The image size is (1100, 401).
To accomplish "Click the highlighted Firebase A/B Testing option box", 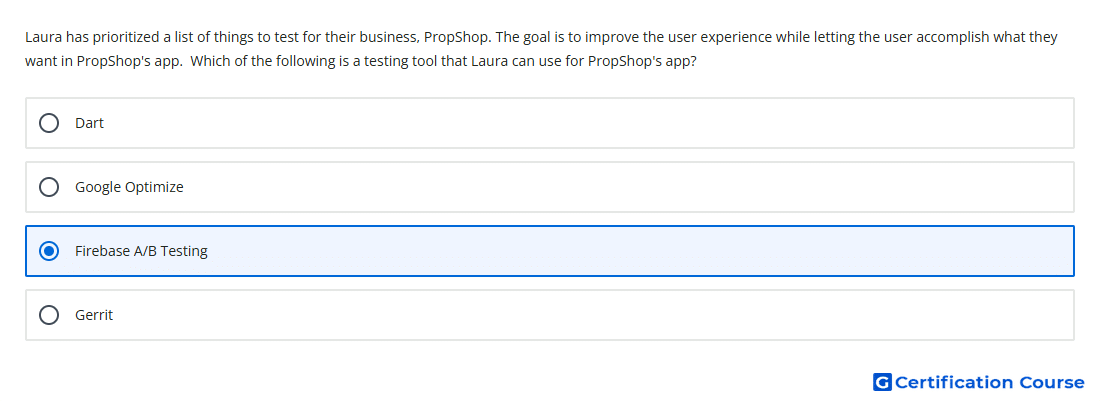I will pyautogui.click(x=550, y=251).
